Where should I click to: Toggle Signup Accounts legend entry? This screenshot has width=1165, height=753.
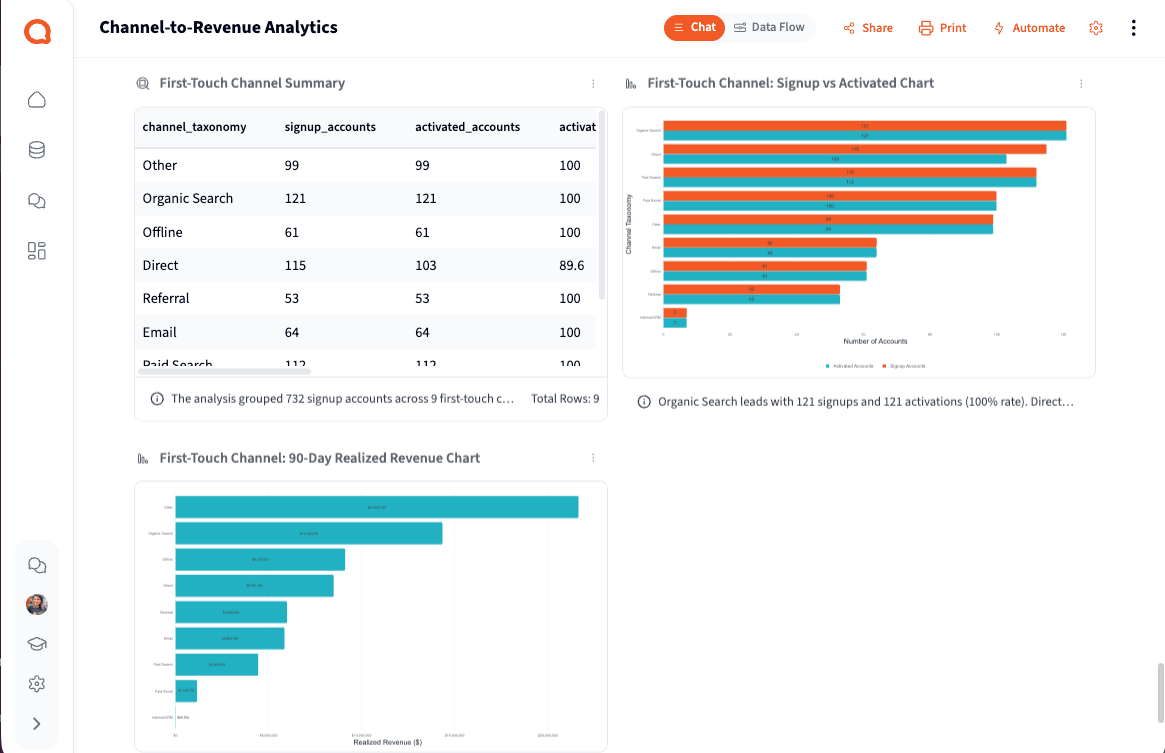[903, 366]
